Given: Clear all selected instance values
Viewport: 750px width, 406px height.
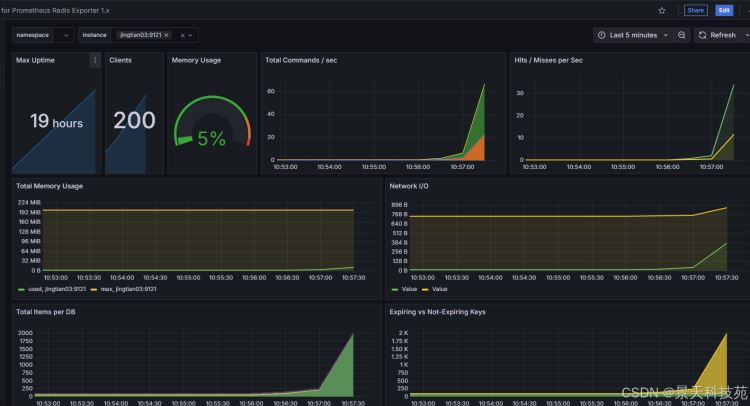Looking at the screenshot, I should (182, 35).
